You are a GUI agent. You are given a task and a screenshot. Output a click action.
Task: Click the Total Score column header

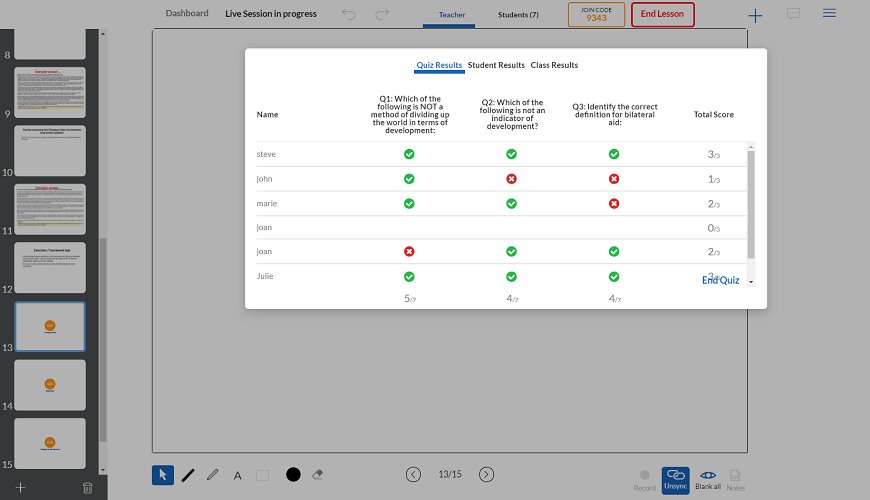click(714, 114)
